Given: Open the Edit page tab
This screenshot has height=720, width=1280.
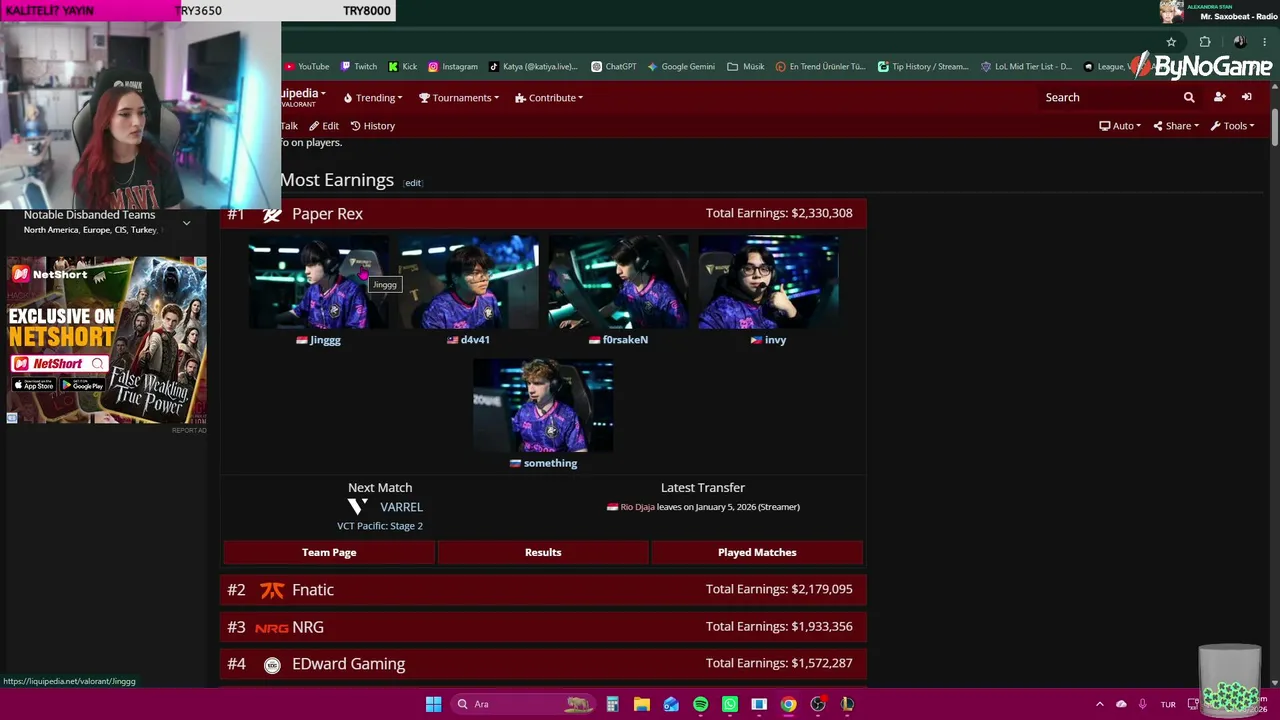Looking at the screenshot, I should [324, 126].
